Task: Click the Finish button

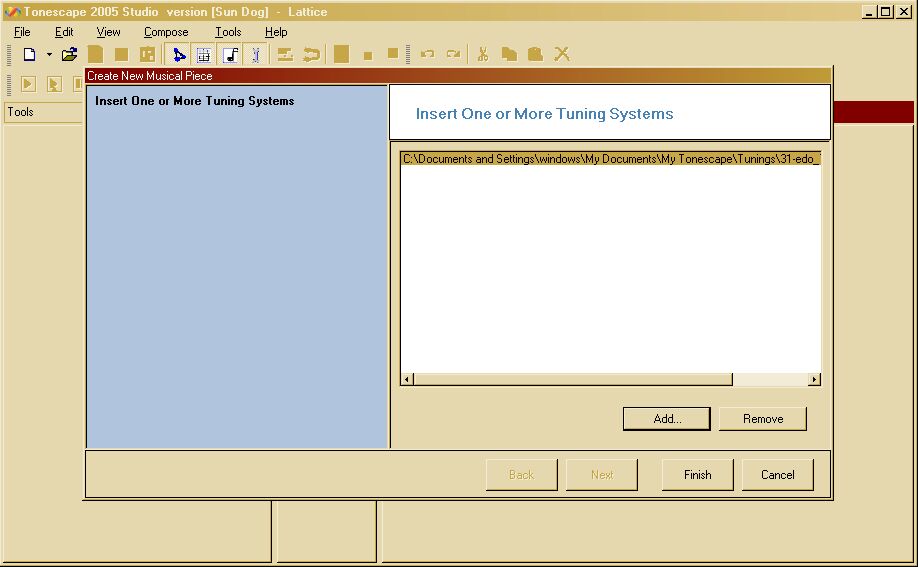Action: [697, 474]
